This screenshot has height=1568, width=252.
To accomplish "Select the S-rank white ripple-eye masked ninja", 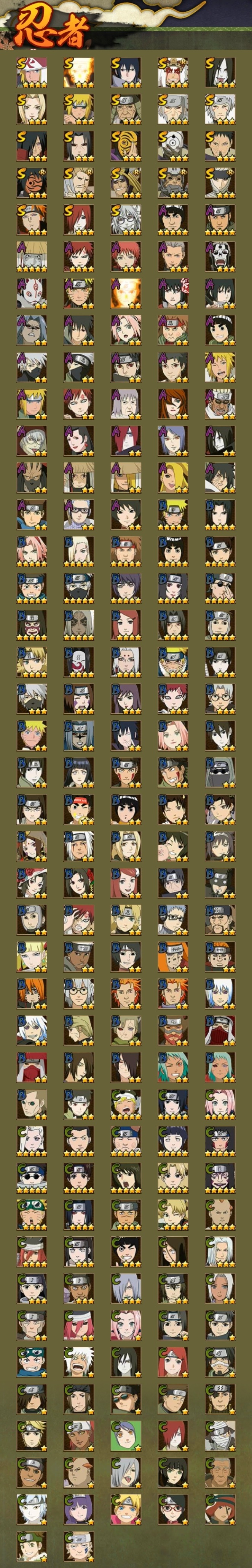I will coord(173,146).
